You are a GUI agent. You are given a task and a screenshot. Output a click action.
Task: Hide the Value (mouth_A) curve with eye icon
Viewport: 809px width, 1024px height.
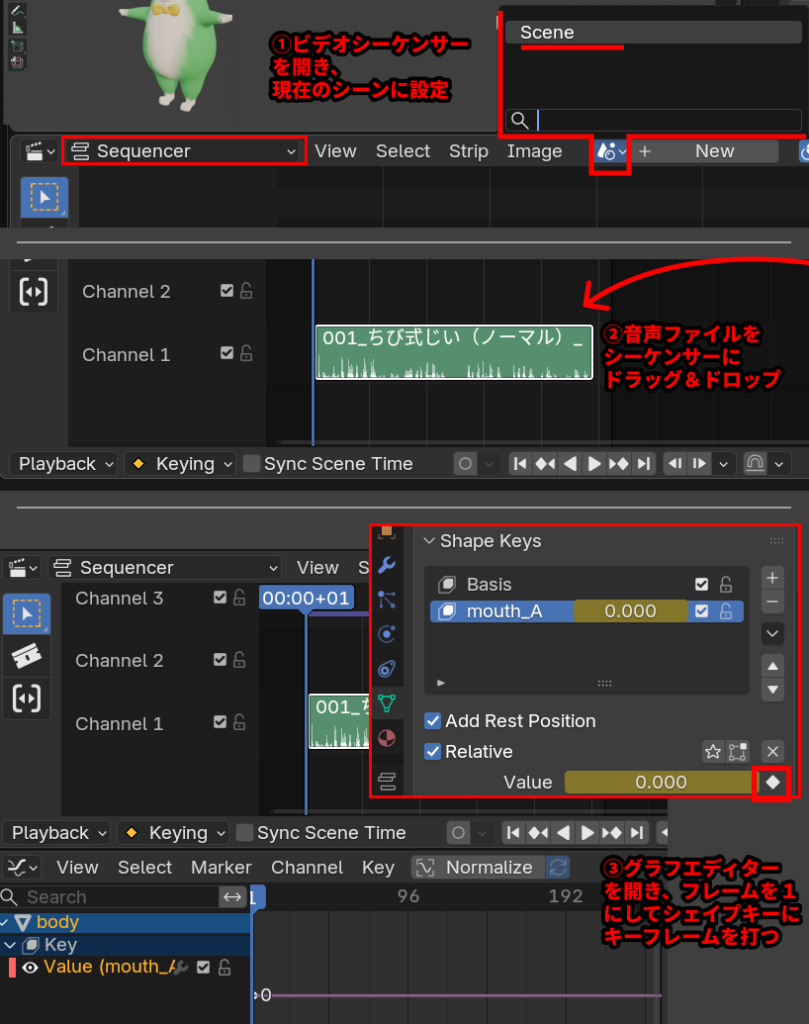(30, 967)
